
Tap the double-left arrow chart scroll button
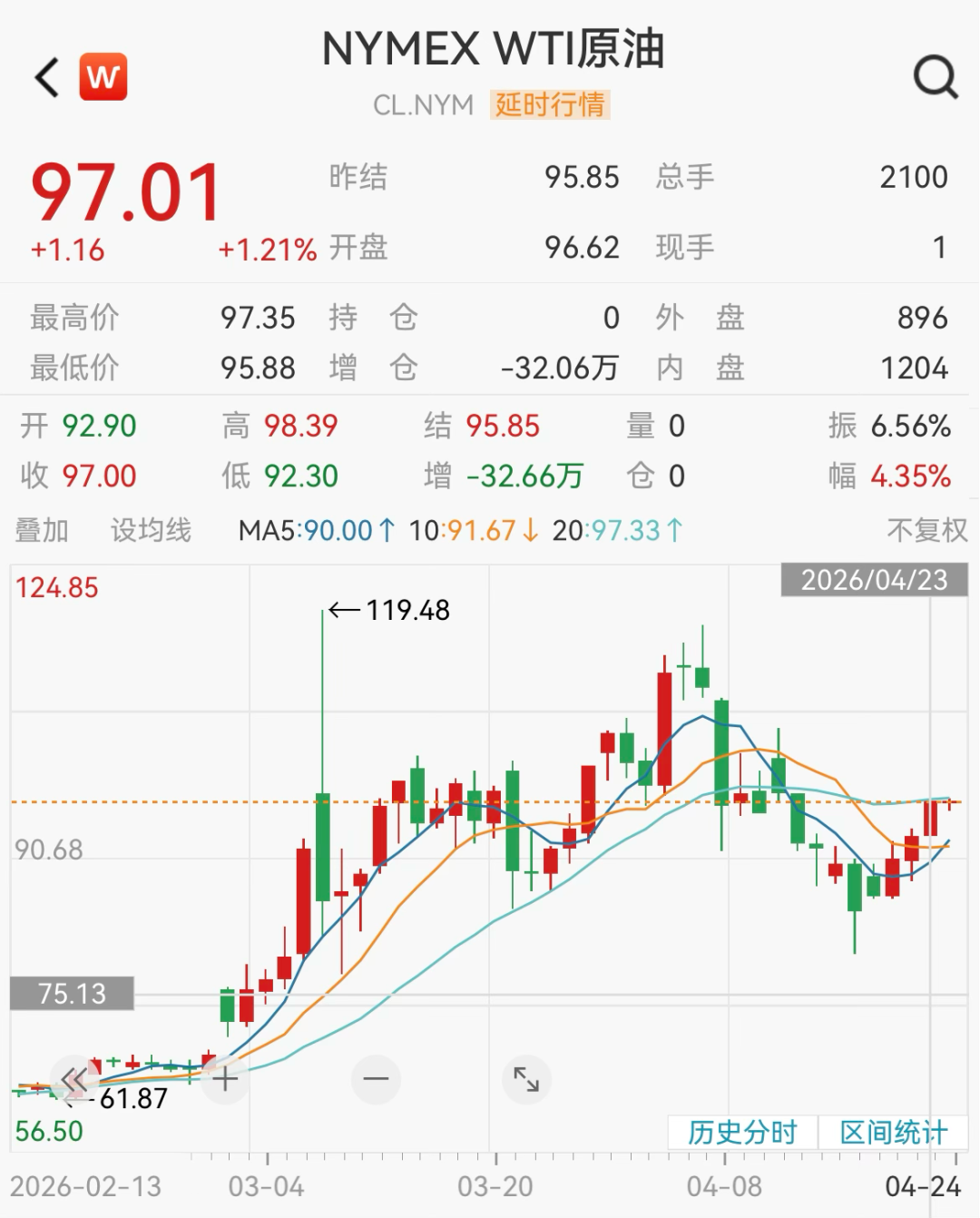(x=73, y=1079)
